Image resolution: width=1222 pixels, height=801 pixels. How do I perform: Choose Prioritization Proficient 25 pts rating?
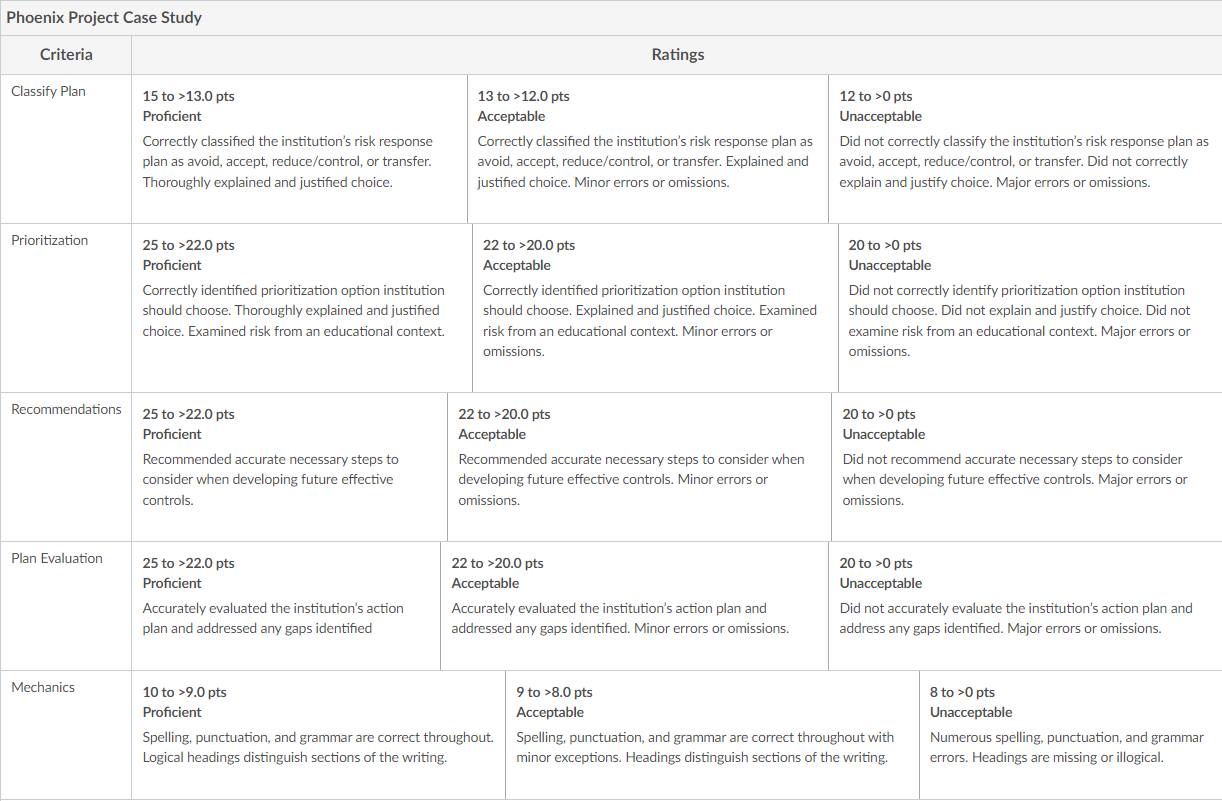tap(302, 308)
